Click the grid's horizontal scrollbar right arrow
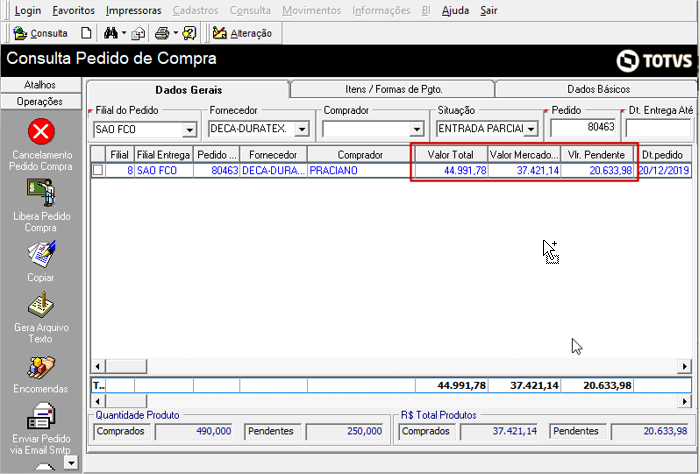The image size is (700, 474). (x=684, y=367)
